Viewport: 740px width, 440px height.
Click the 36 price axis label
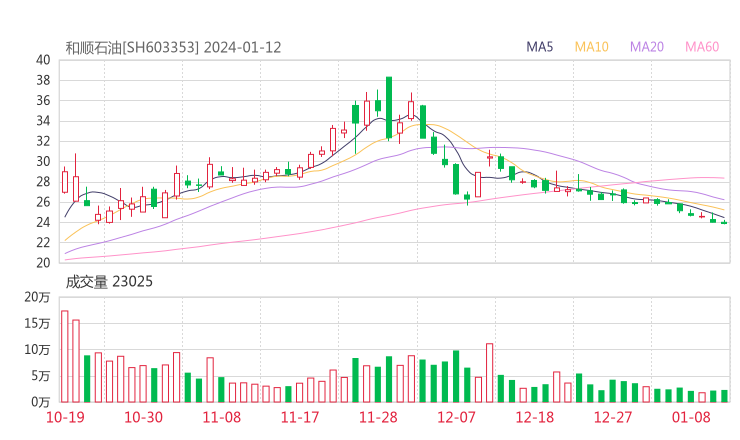(43, 101)
